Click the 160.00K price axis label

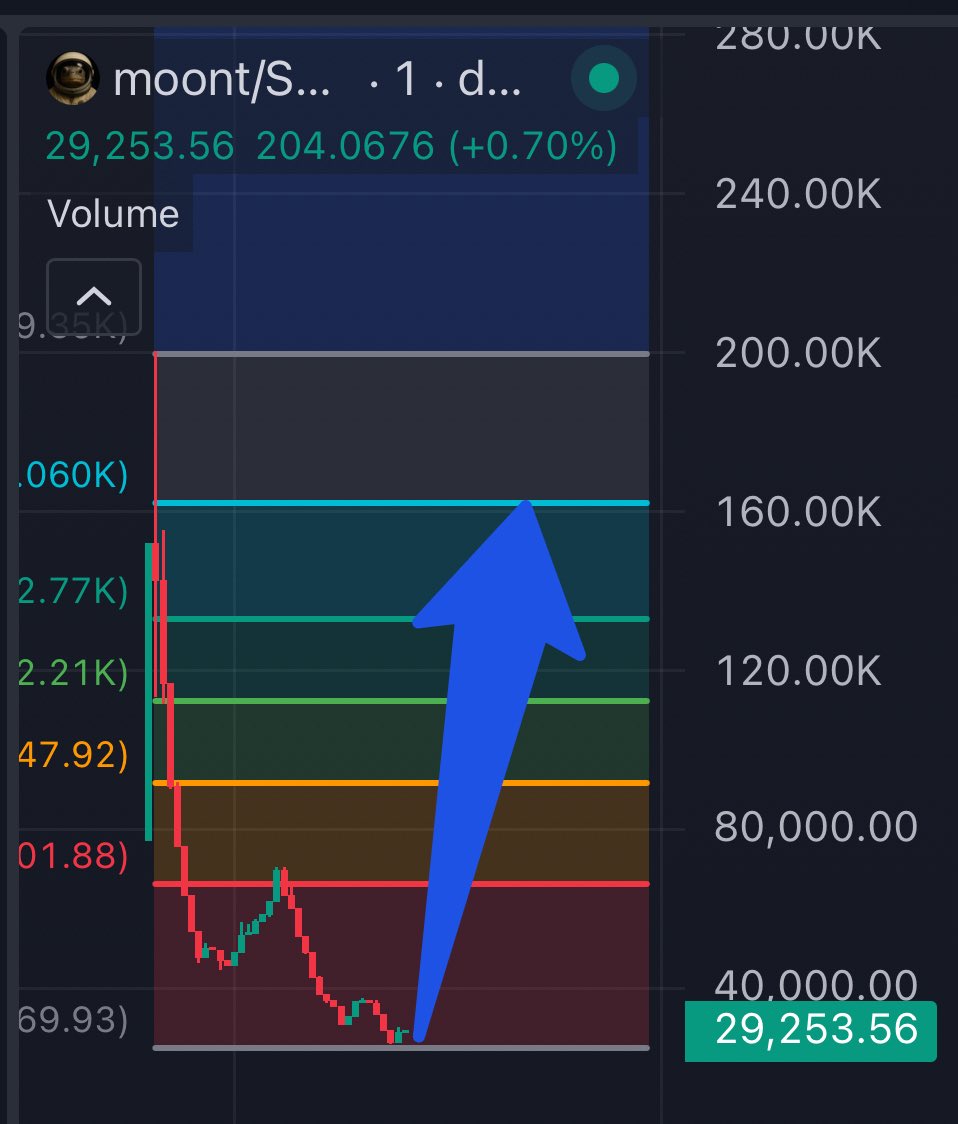798,512
